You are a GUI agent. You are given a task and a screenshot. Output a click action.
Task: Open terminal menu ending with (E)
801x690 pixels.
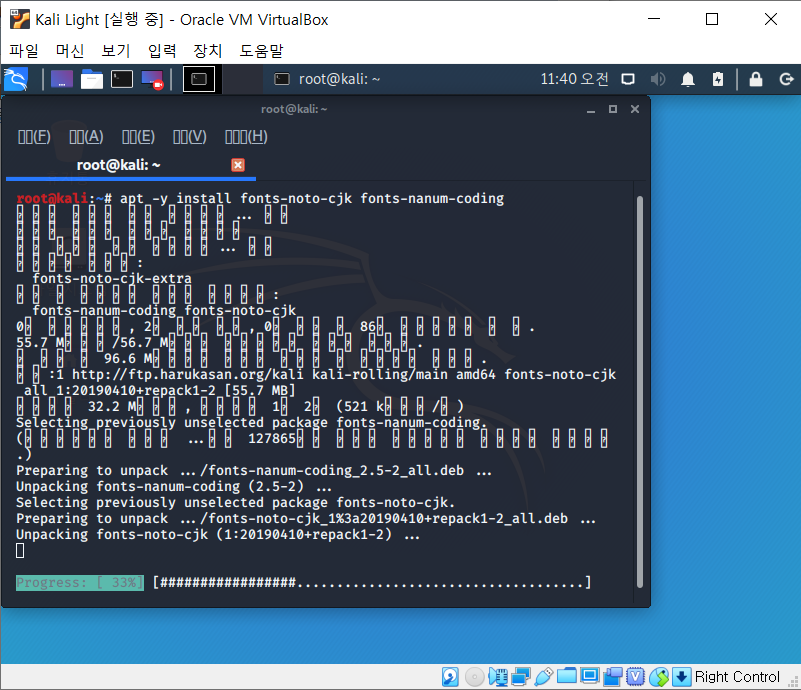[138, 137]
